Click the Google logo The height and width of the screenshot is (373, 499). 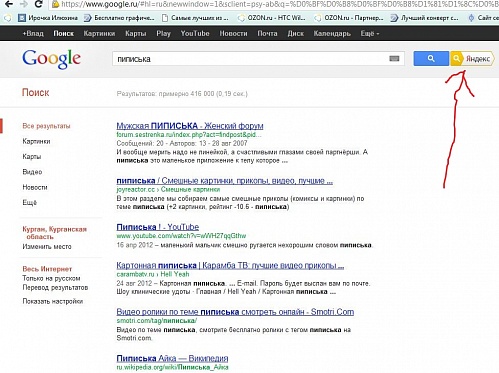tap(51, 59)
